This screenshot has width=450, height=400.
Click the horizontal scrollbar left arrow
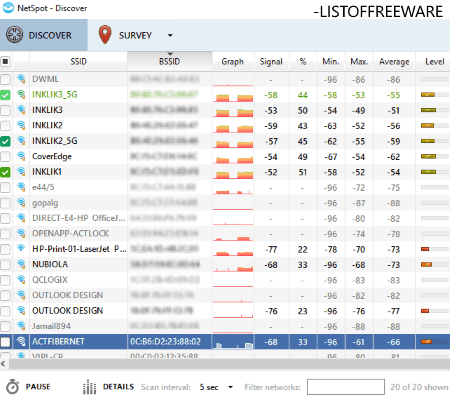[3, 364]
